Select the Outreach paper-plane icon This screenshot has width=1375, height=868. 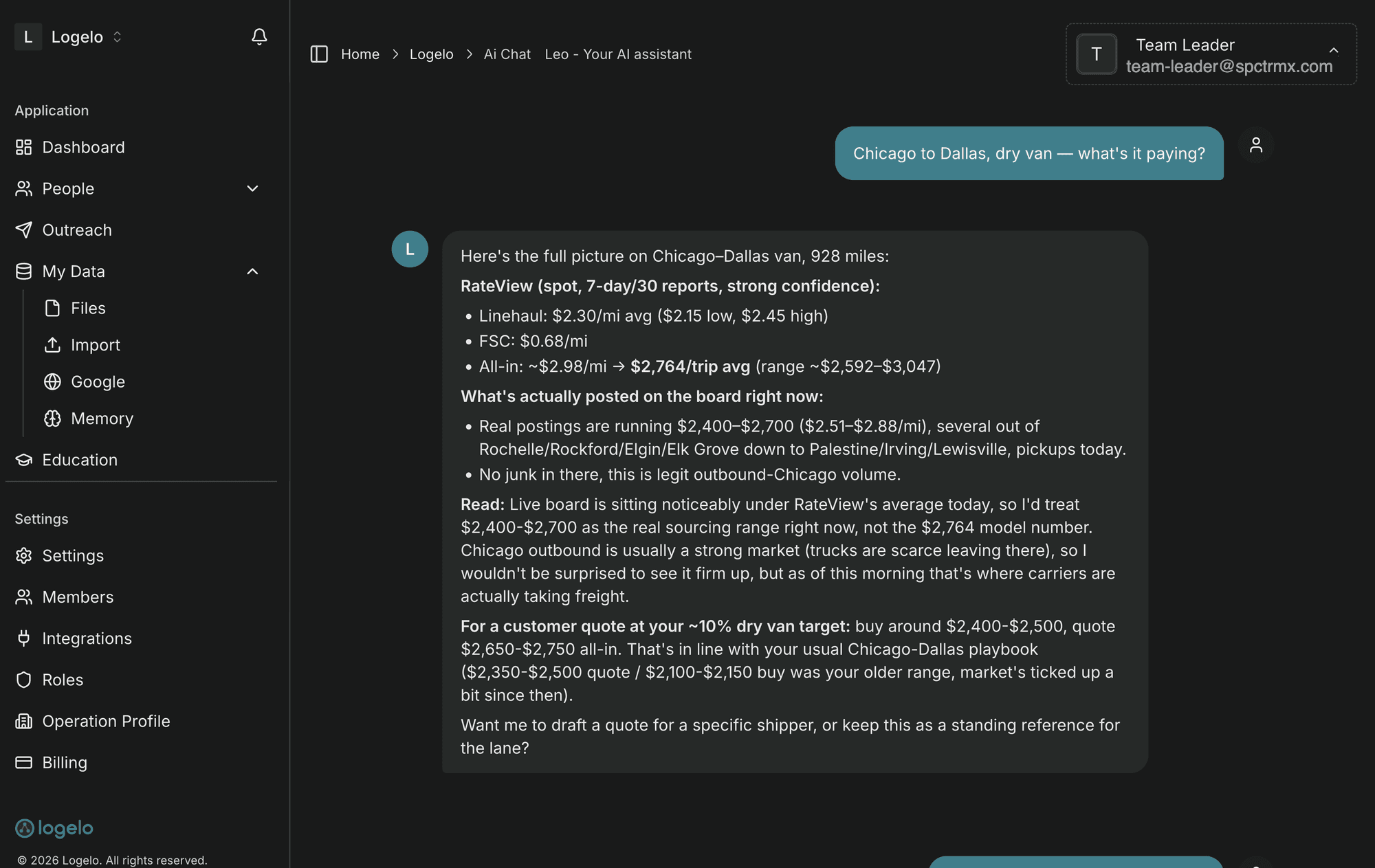coord(24,230)
